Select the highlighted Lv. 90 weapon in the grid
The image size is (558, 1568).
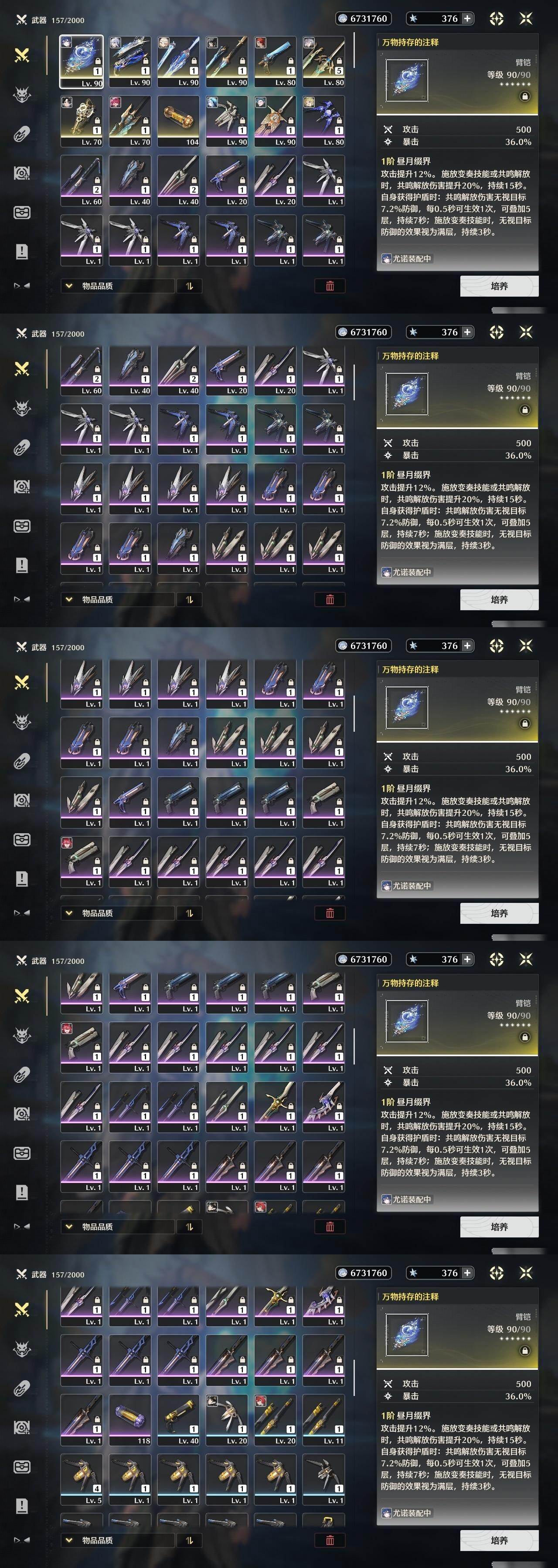[x=82, y=61]
